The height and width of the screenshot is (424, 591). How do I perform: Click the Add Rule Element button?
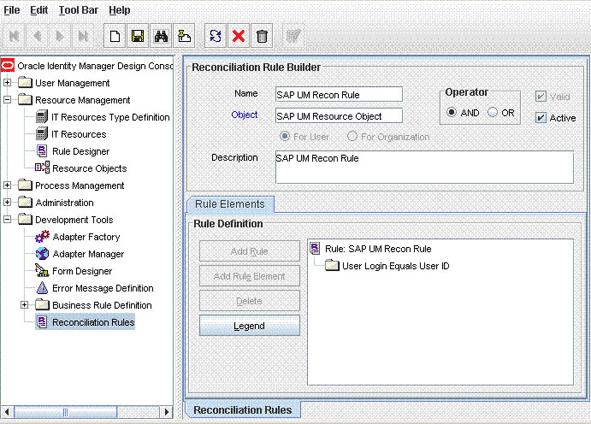coord(250,276)
